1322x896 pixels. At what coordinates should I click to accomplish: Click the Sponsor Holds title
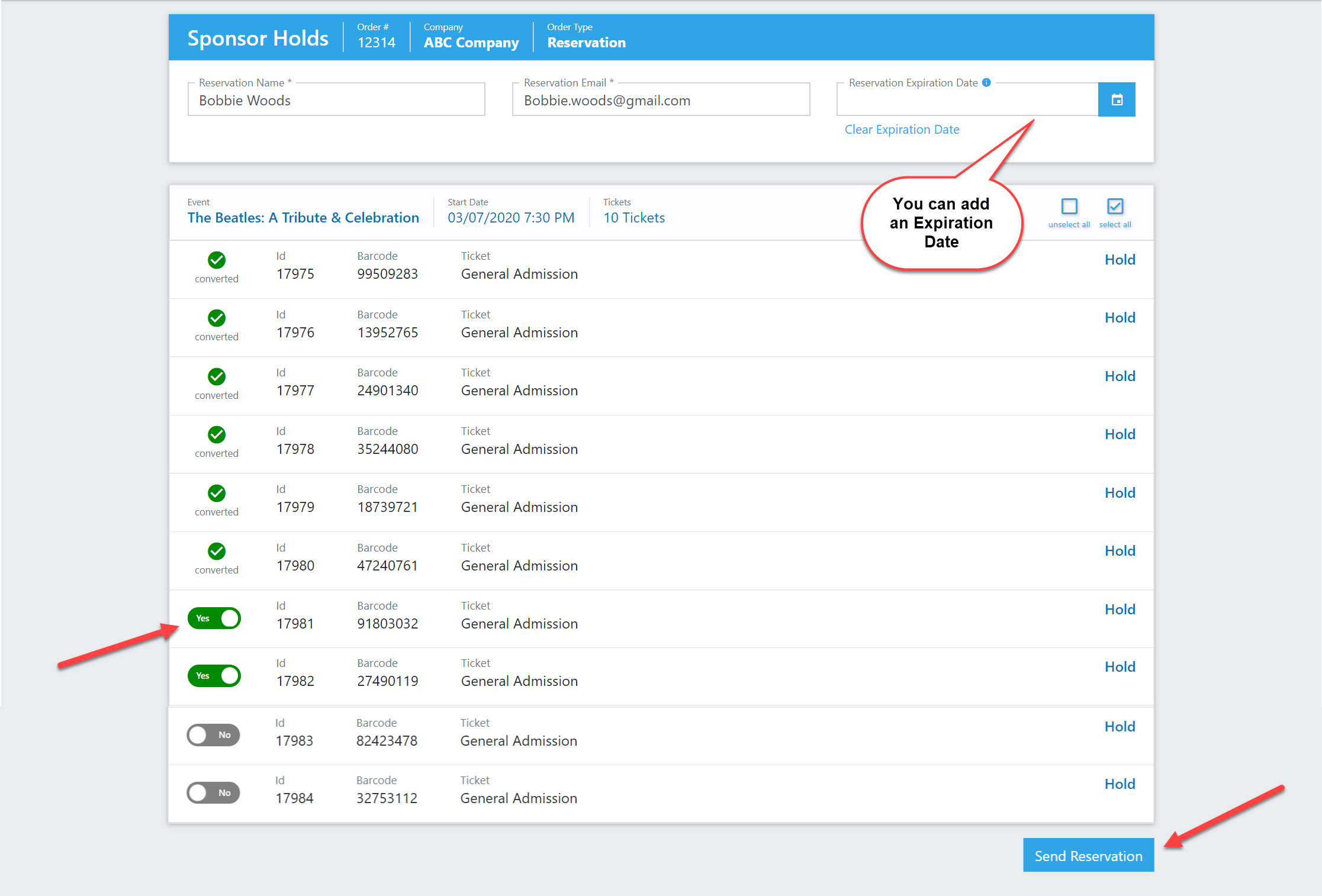click(258, 38)
